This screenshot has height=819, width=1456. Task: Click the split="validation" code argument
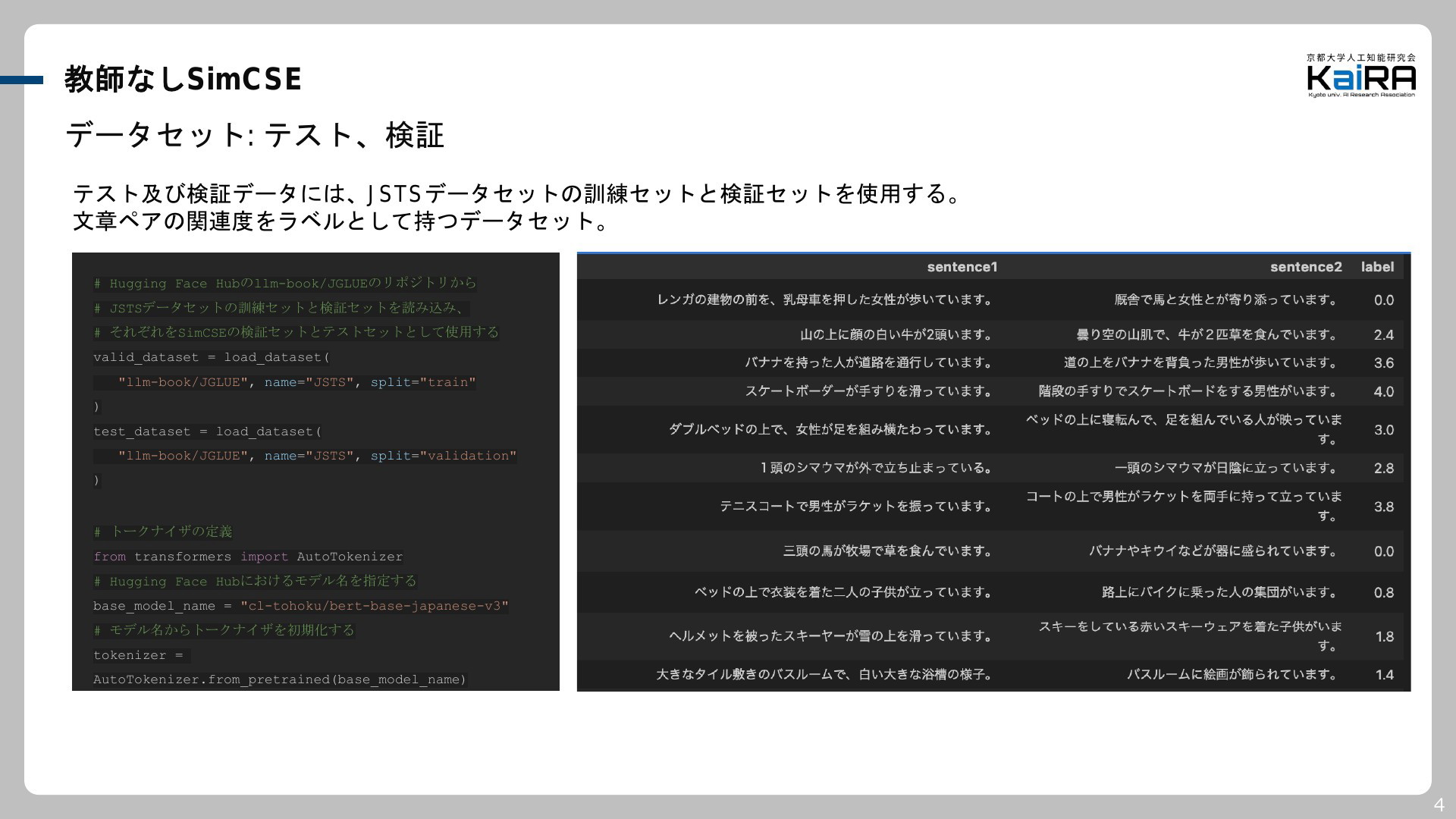444,456
